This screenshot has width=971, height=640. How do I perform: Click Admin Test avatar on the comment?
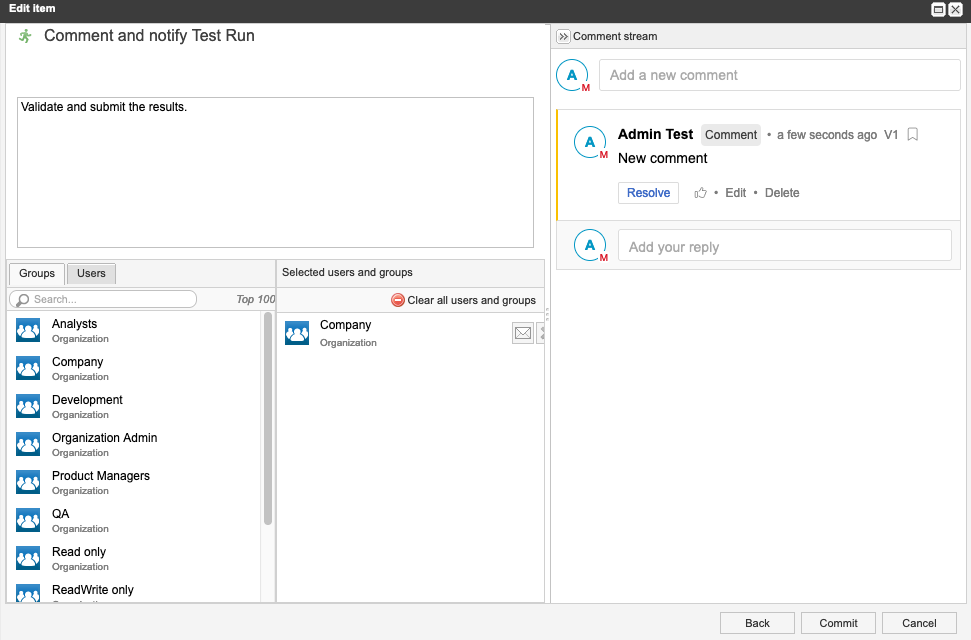point(591,143)
